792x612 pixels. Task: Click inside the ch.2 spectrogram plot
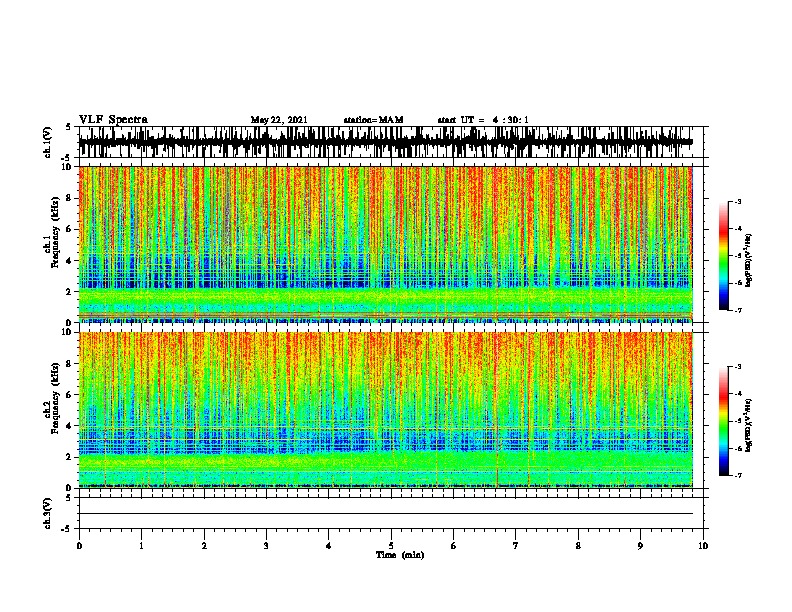click(385, 410)
